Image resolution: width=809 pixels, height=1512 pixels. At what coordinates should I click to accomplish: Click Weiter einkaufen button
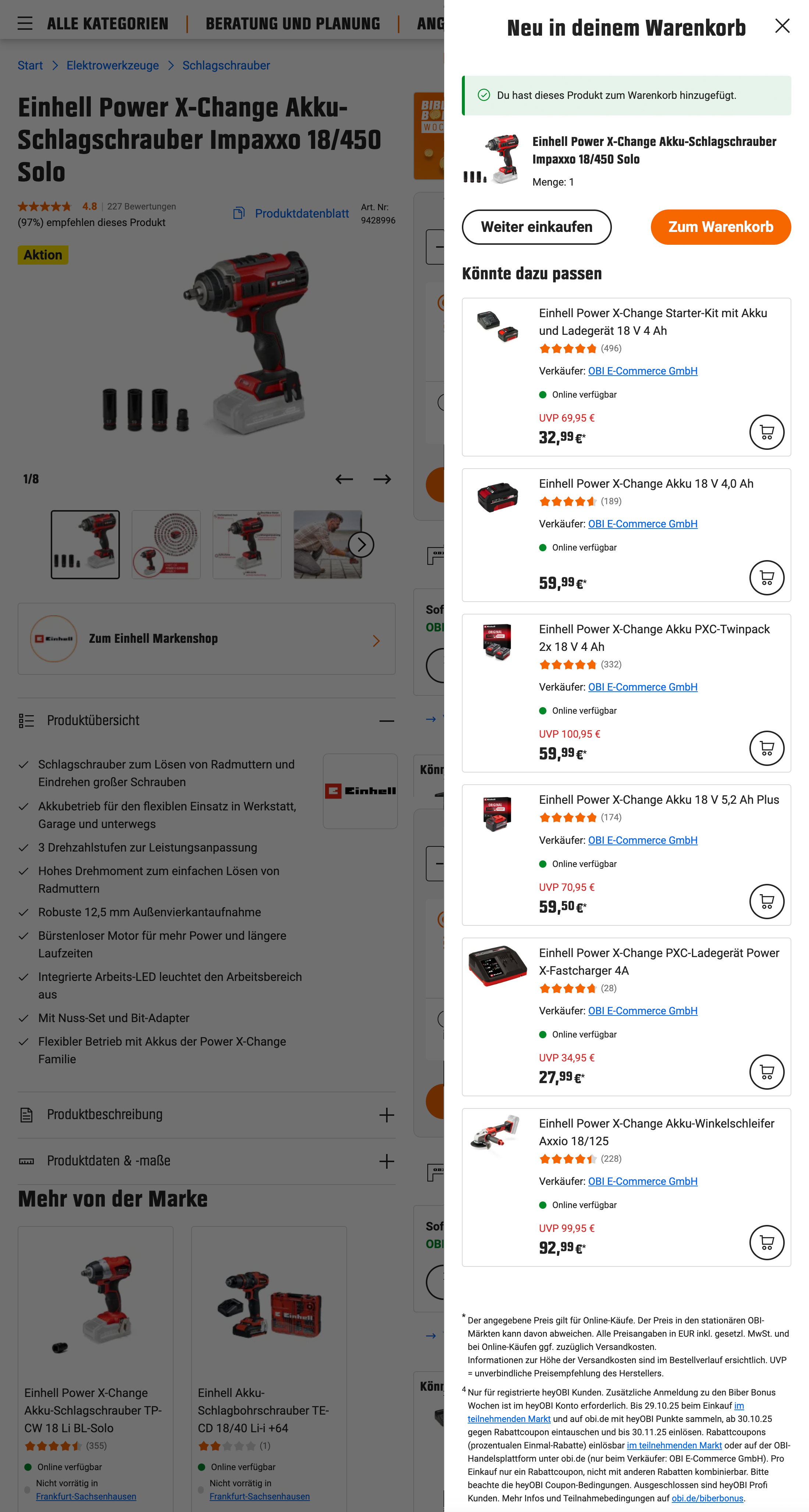pyautogui.click(x=536, y=227)
